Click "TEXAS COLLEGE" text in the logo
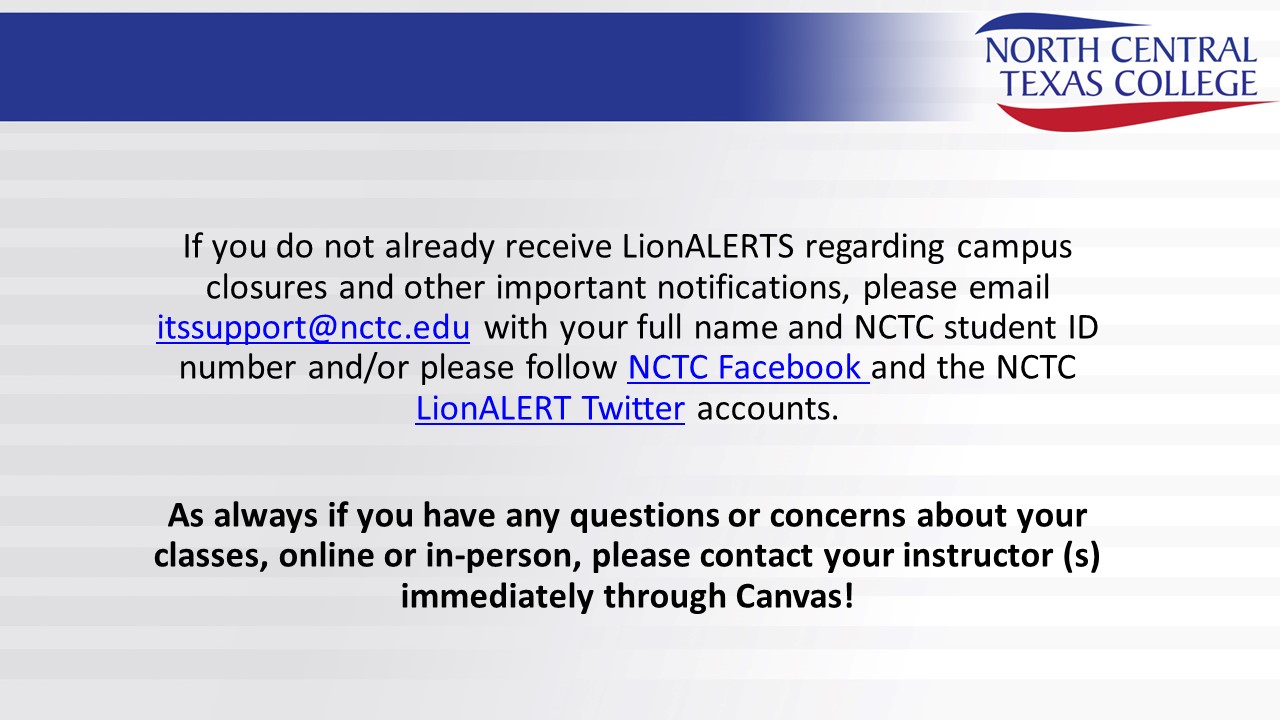The width and height of the screenshot is (1280, 720). 1129,83
